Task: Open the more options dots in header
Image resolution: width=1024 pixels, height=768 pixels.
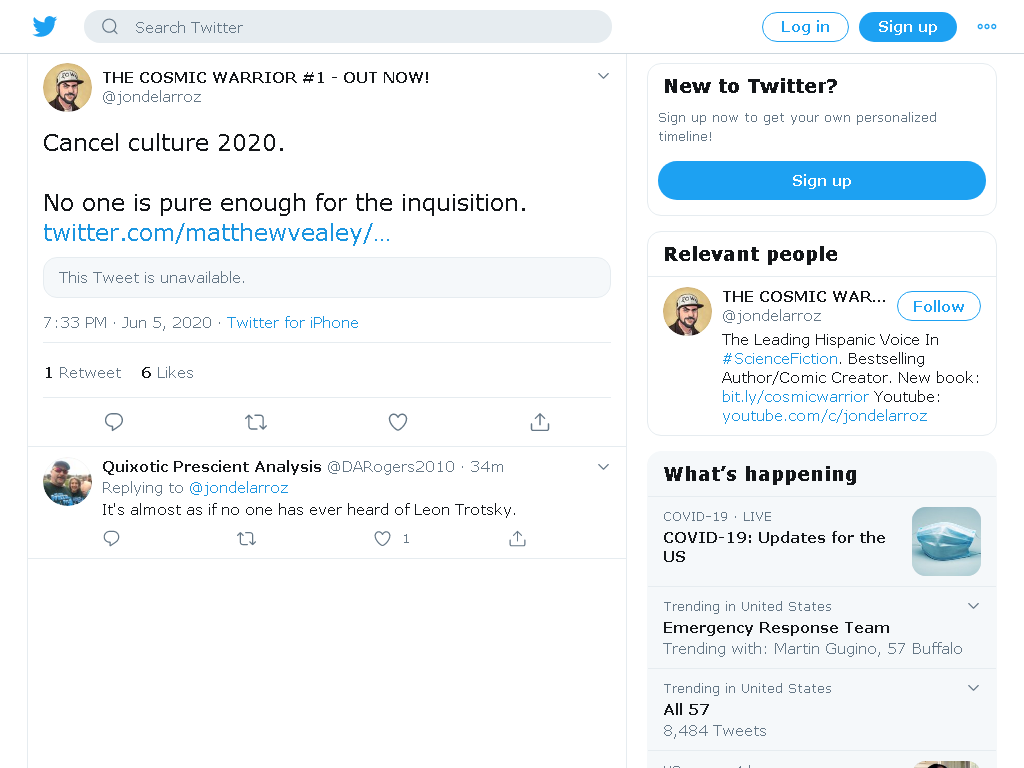Action: (986, 27)
